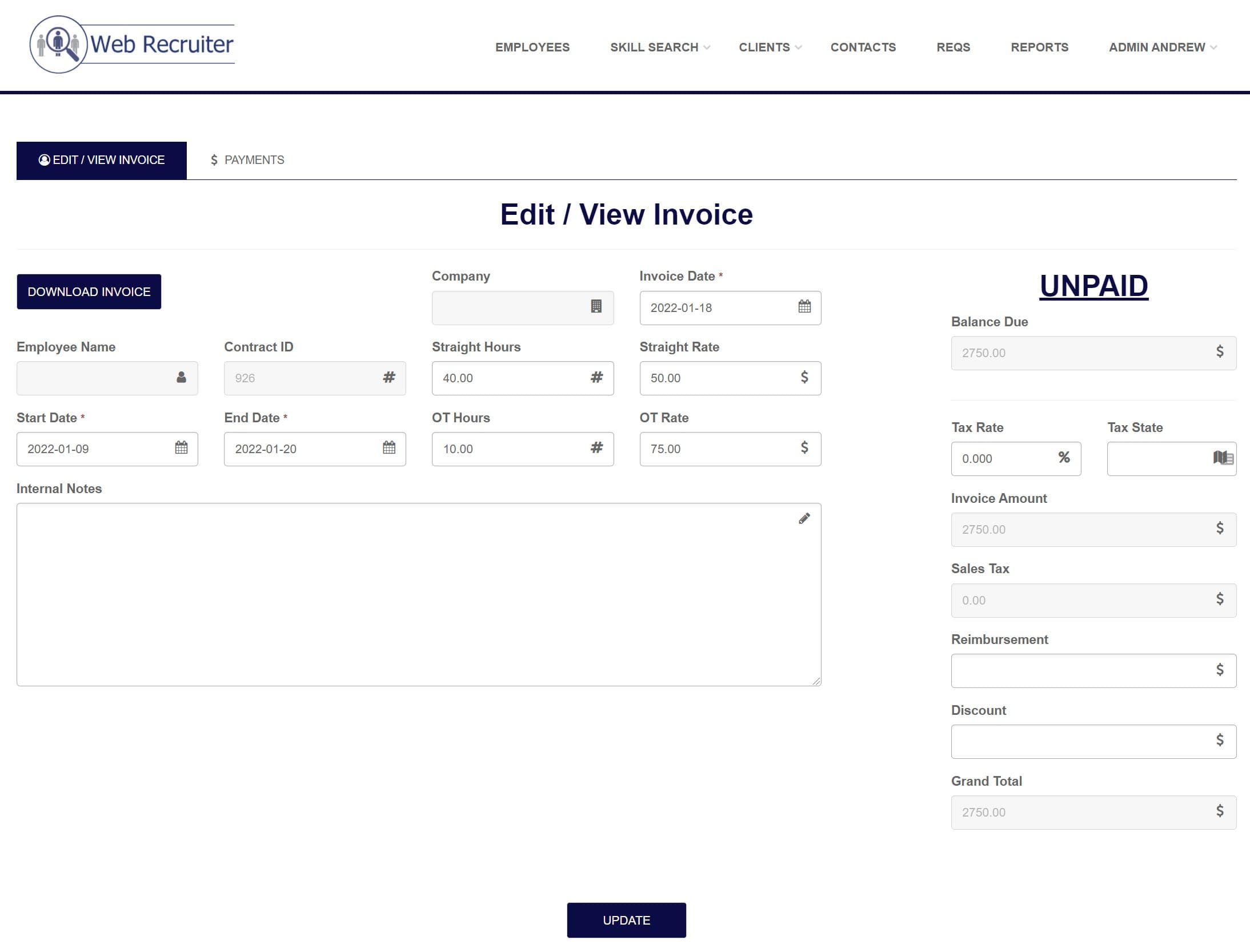This screenshot has height=952, width=1250.
Task: Click the Start Date calendar icon
Action: [181, 448]
